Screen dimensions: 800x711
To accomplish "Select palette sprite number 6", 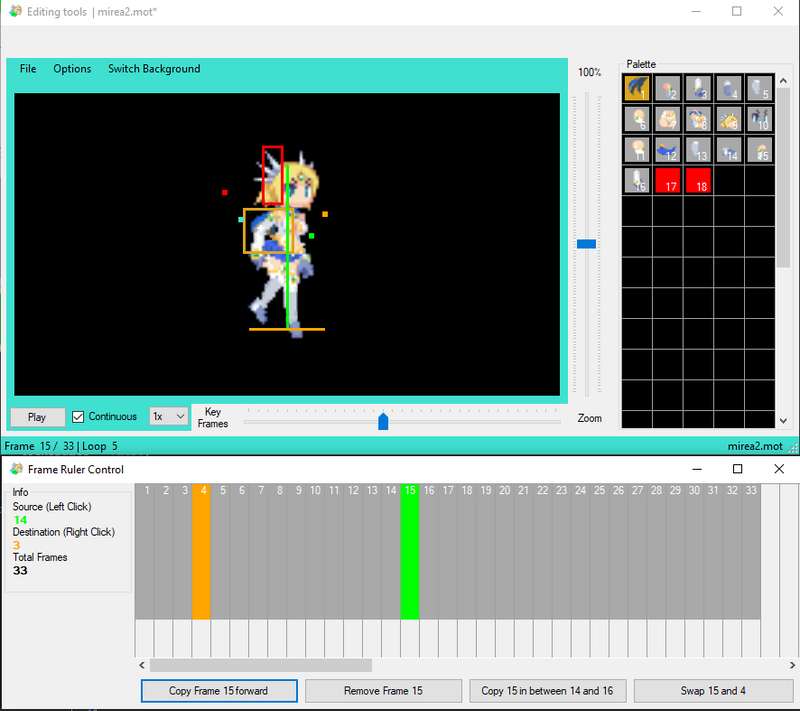I will tap(637, 119).
